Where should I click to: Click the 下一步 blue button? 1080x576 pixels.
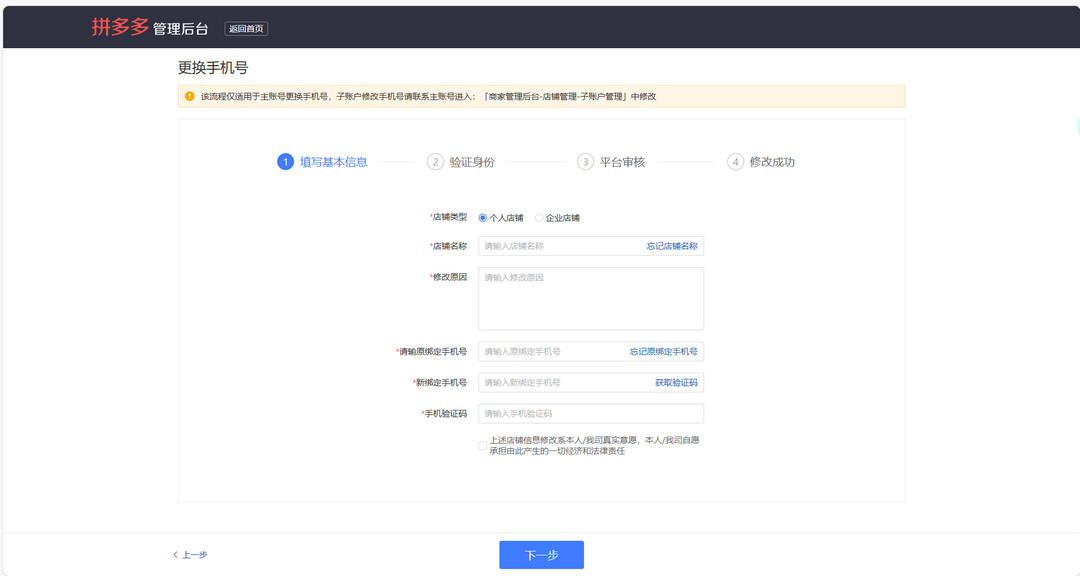point(541,555)
